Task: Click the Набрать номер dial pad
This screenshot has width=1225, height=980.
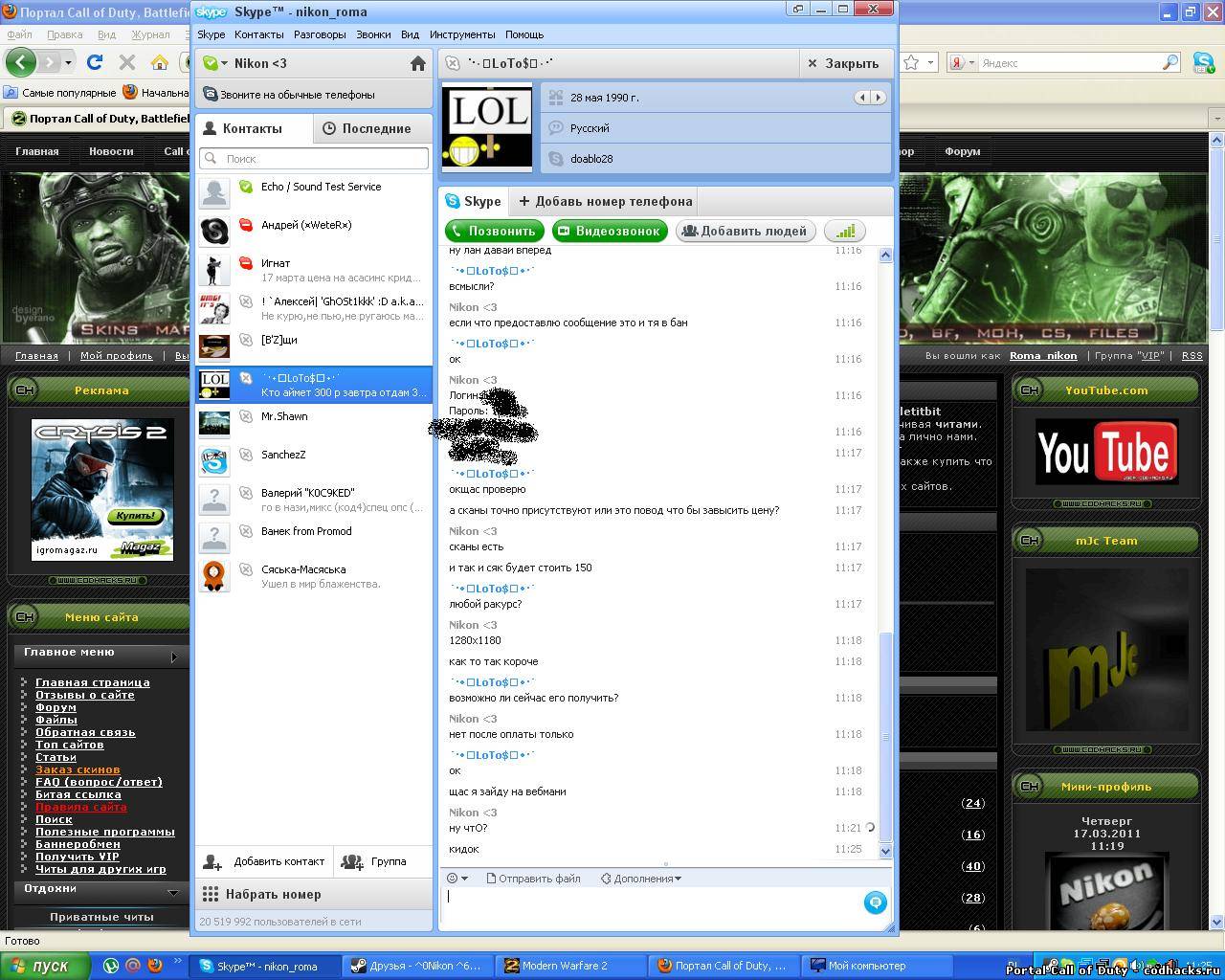Action: (314, 894)
